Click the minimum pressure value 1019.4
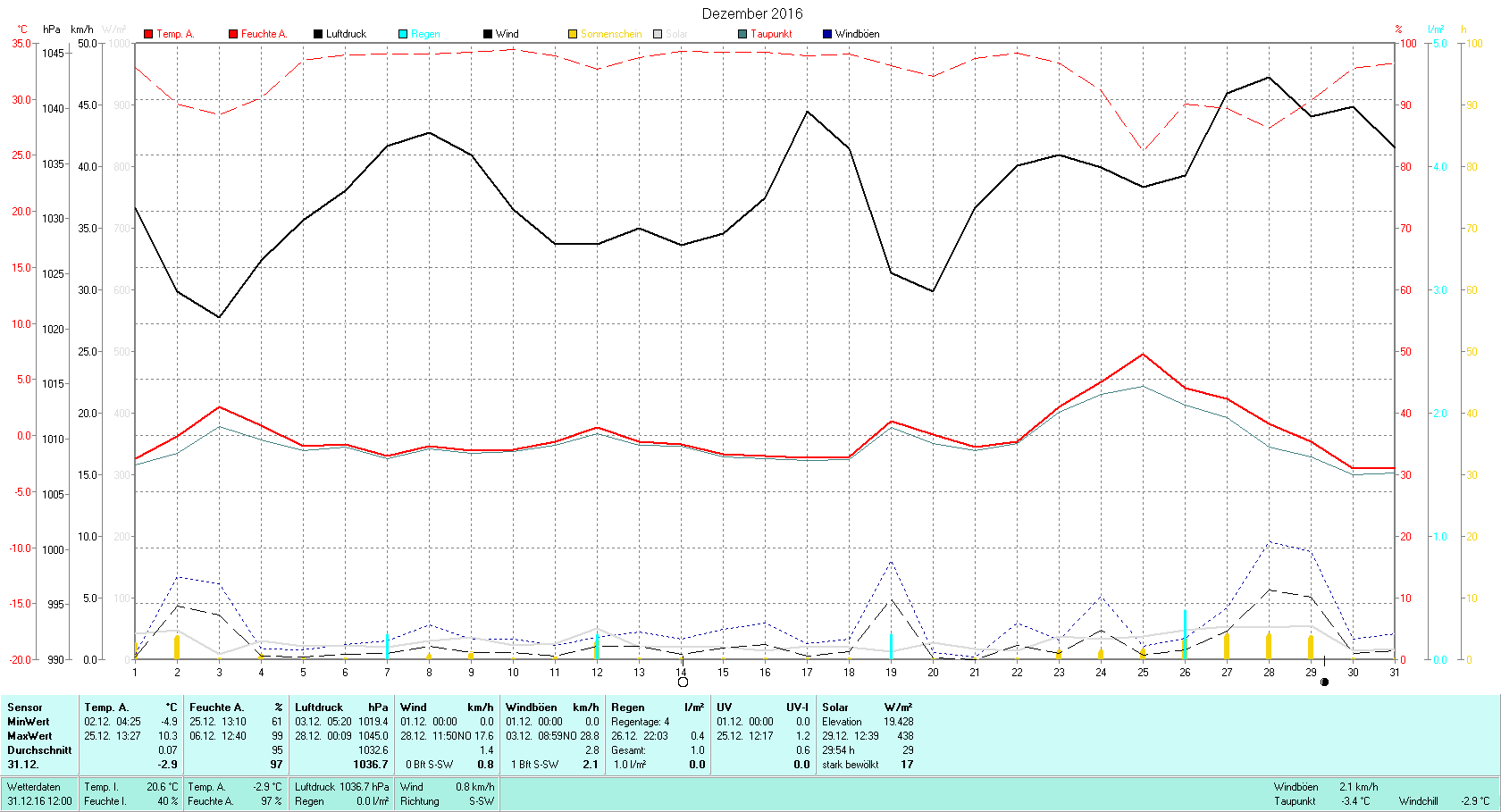Viewport: 1501px width, 812px height. [373, 722]
